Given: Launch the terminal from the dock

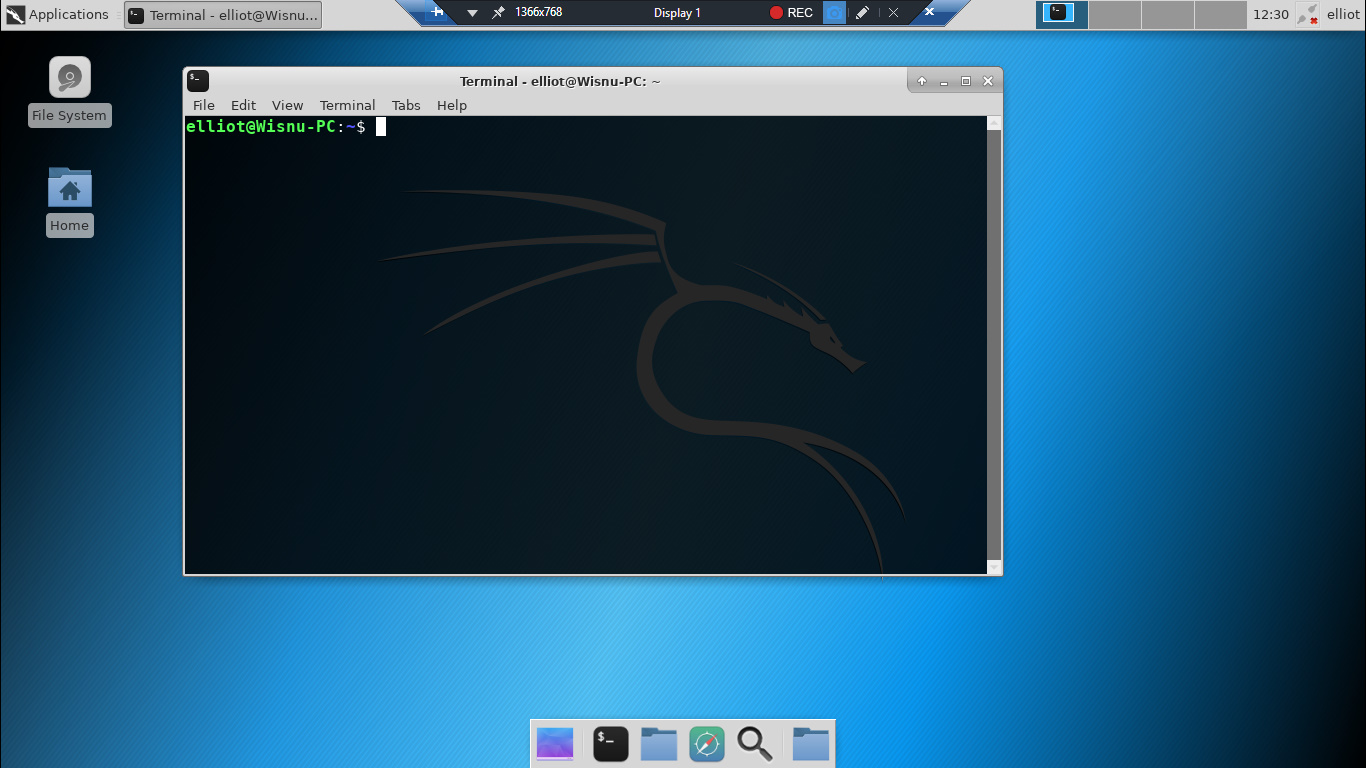Looking at the screenshot, I should pos(611,744).
